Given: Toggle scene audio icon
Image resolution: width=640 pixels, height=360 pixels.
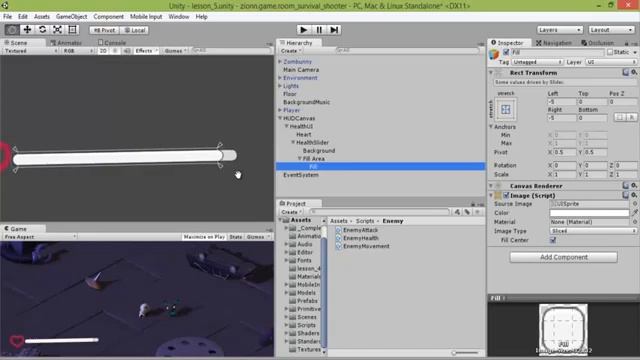Looking at the screenshot, I should point(127,51).
